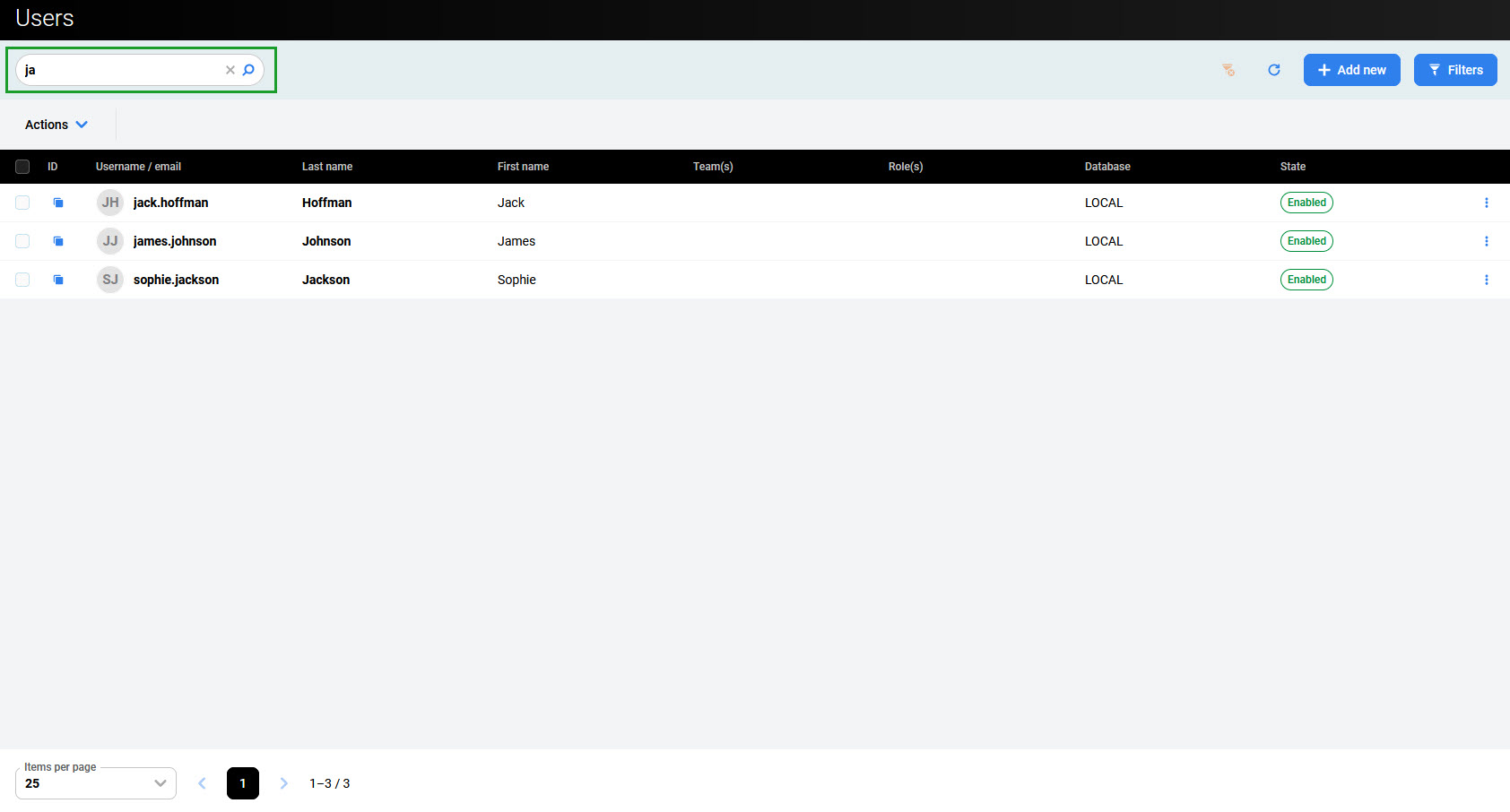Image resolution: width=1510 pixels, height=812 pixels.
Task: Sort by Username / email column
Action: [138, 167]
